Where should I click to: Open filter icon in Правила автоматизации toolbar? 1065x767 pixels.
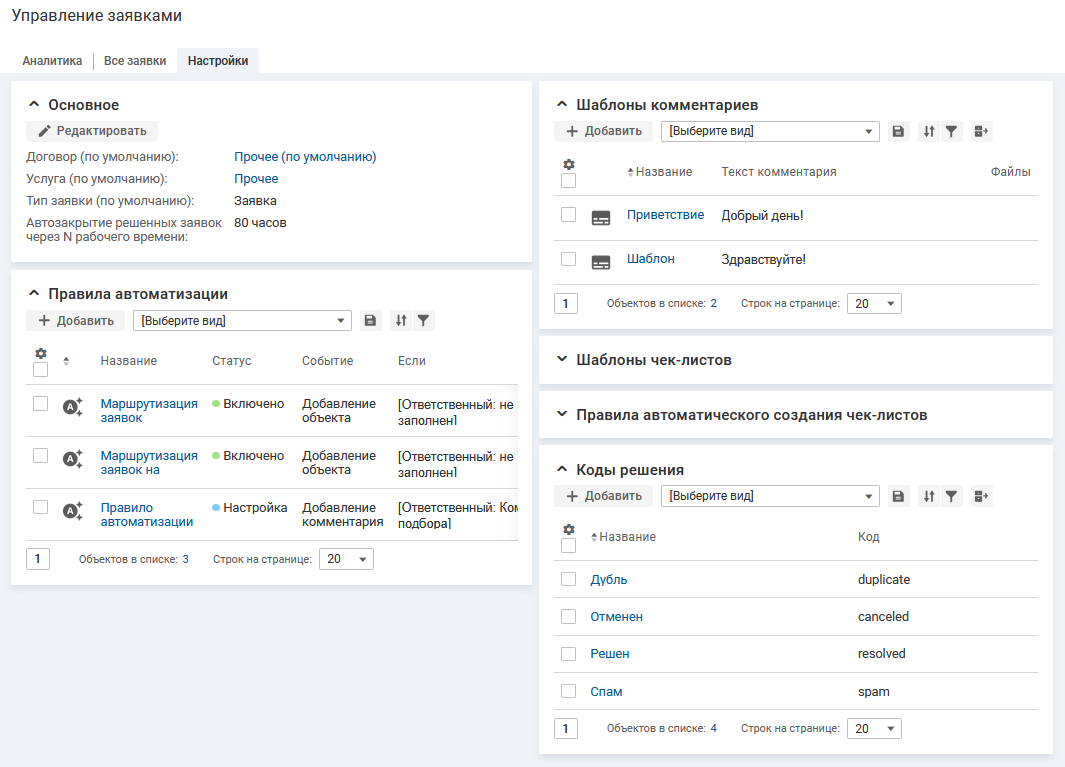coord(424,321)
